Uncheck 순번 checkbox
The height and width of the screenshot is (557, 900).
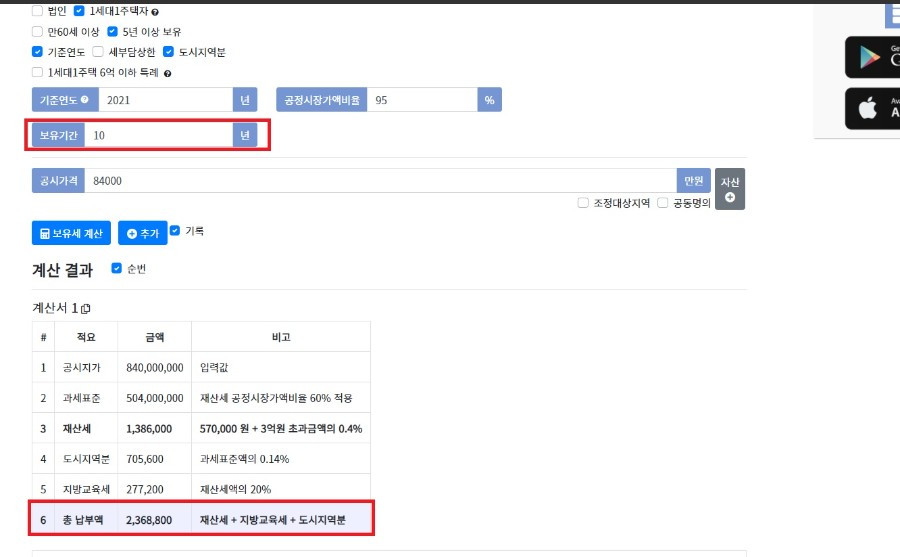[x=117, y=268]
